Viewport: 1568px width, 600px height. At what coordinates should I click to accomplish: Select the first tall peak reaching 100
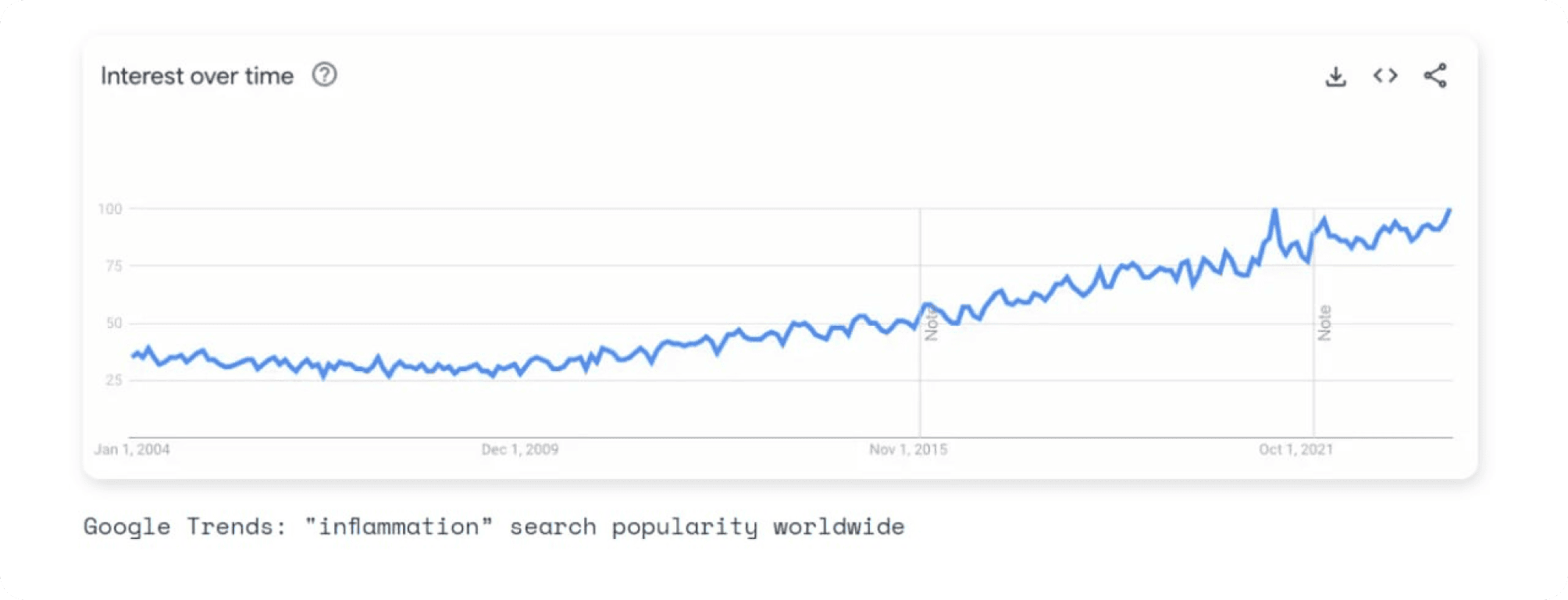(1274, 209)
